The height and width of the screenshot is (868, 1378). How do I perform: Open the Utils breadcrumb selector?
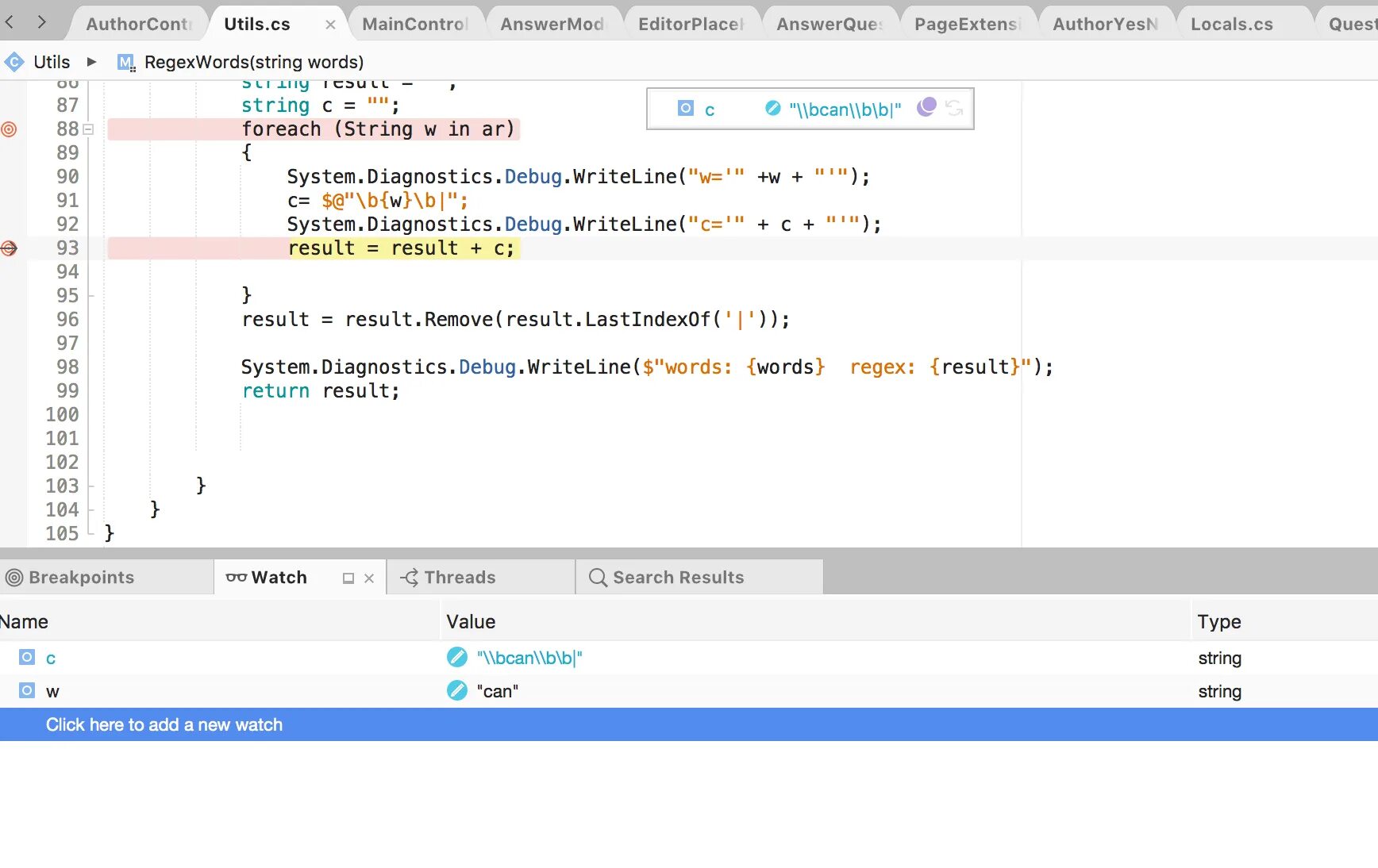52,62
